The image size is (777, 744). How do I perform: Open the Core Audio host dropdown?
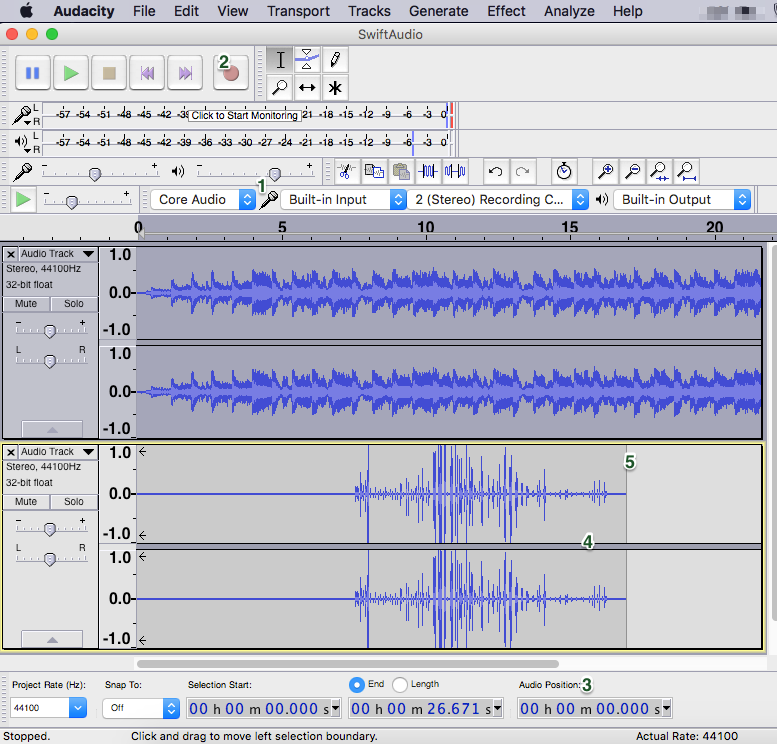[x=203, y=200]
